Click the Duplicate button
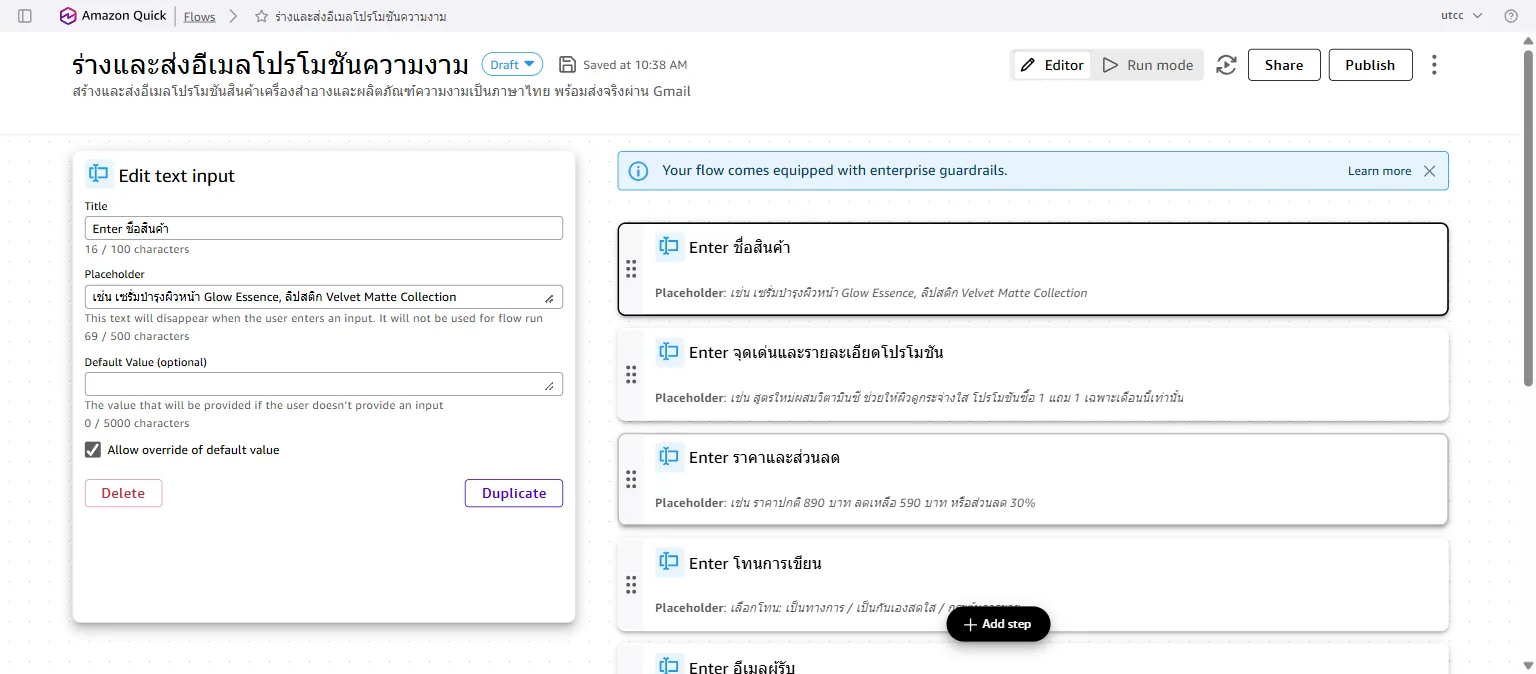The width and height of the screenshot is (1536, 674). tap(514, 493)
